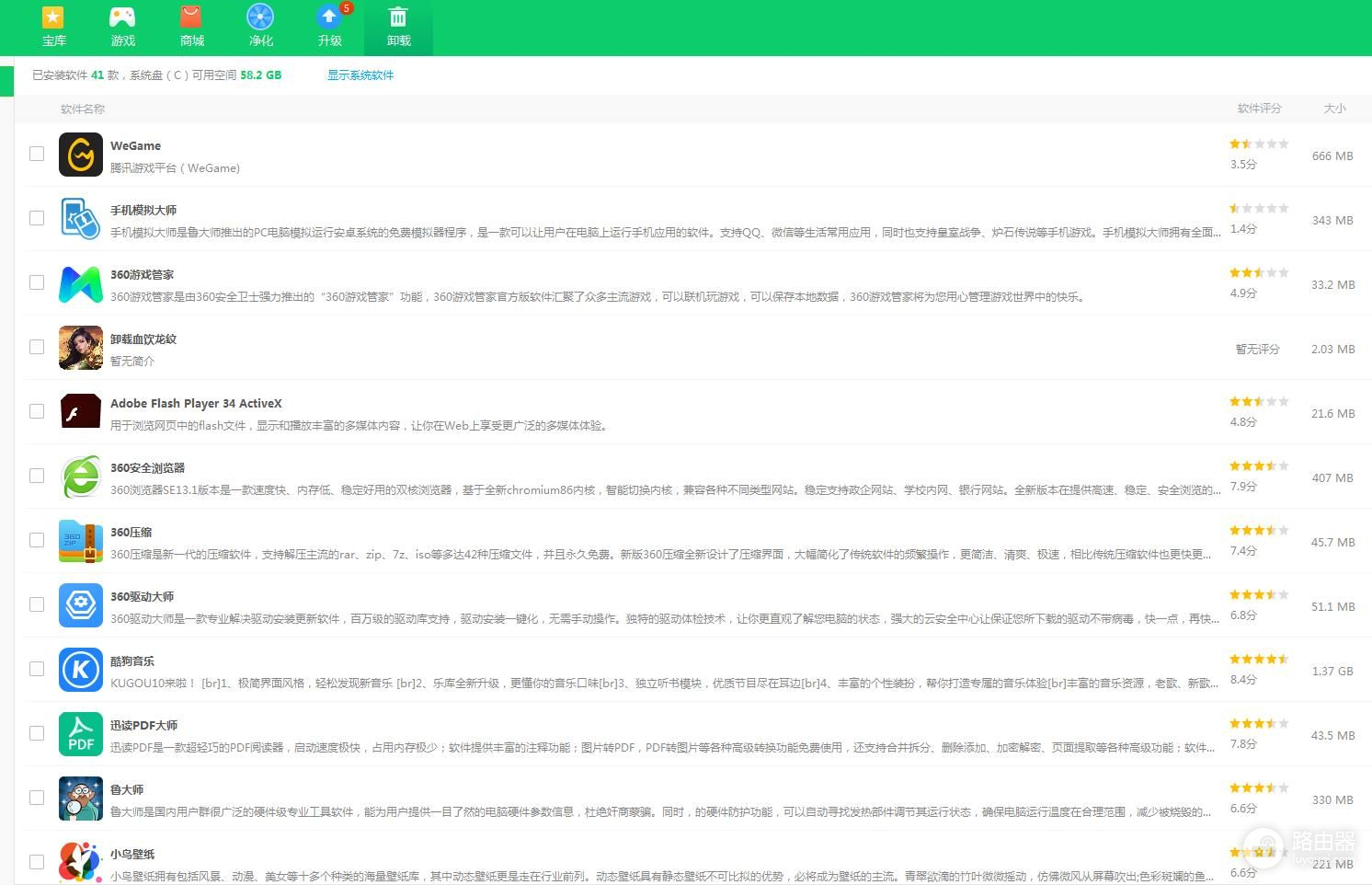Tick the 鲁大师 checkbox
Viewport: 1372px width, 885px height.
click(x=37, y=798)
